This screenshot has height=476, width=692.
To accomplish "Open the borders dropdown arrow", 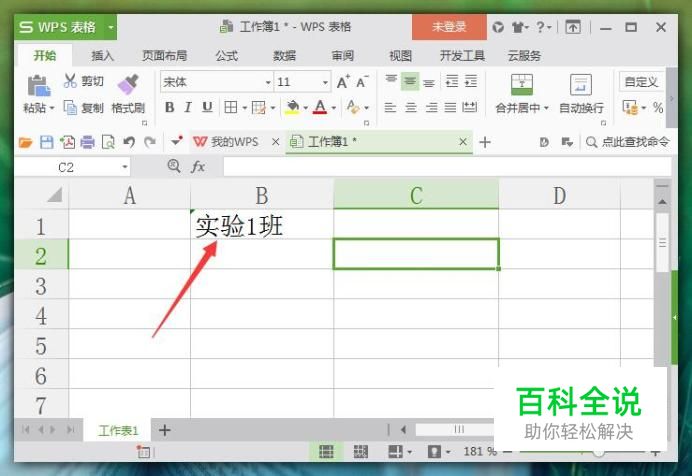I will [244, 108].
